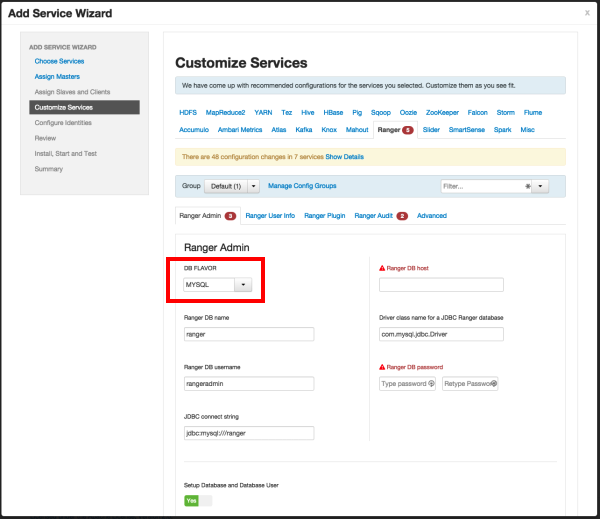Click the Ranger DB username field
Screen dimensions: 600x519
click(x=249, y=384)
